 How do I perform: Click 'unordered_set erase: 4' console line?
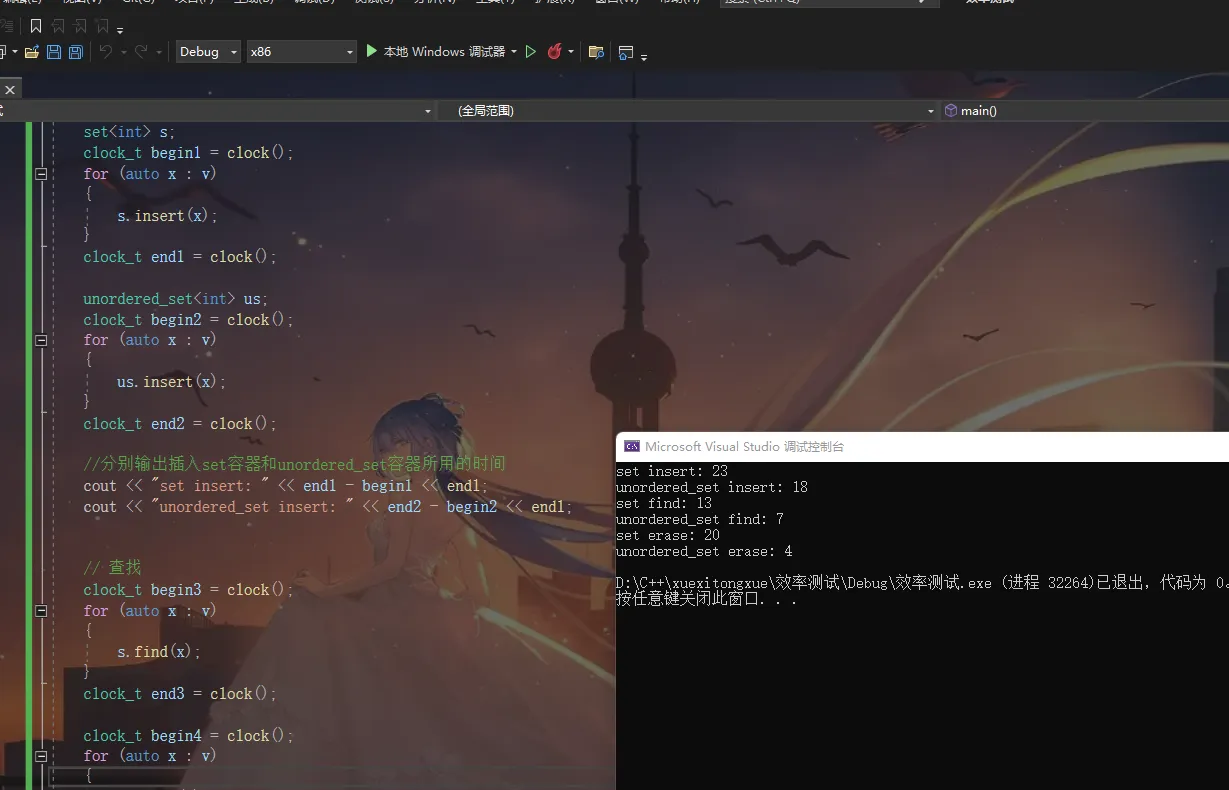coord(704,552)
